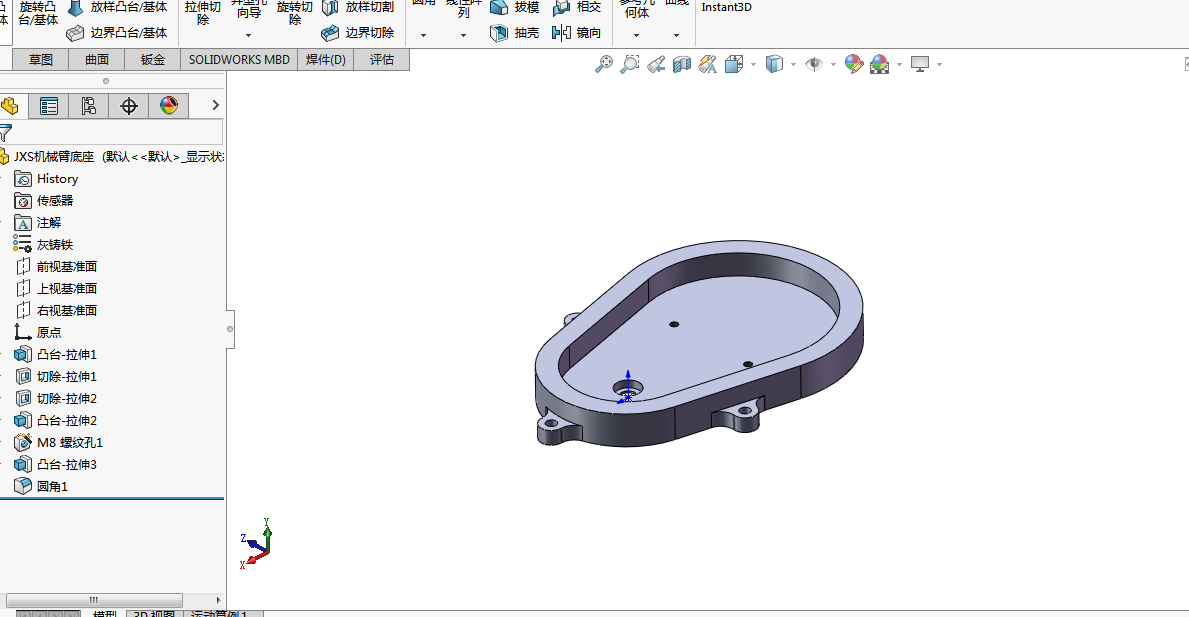The image size is (1189, 617).
Task: Select the Zoom to Area tool
Action: tap(629, 65)
